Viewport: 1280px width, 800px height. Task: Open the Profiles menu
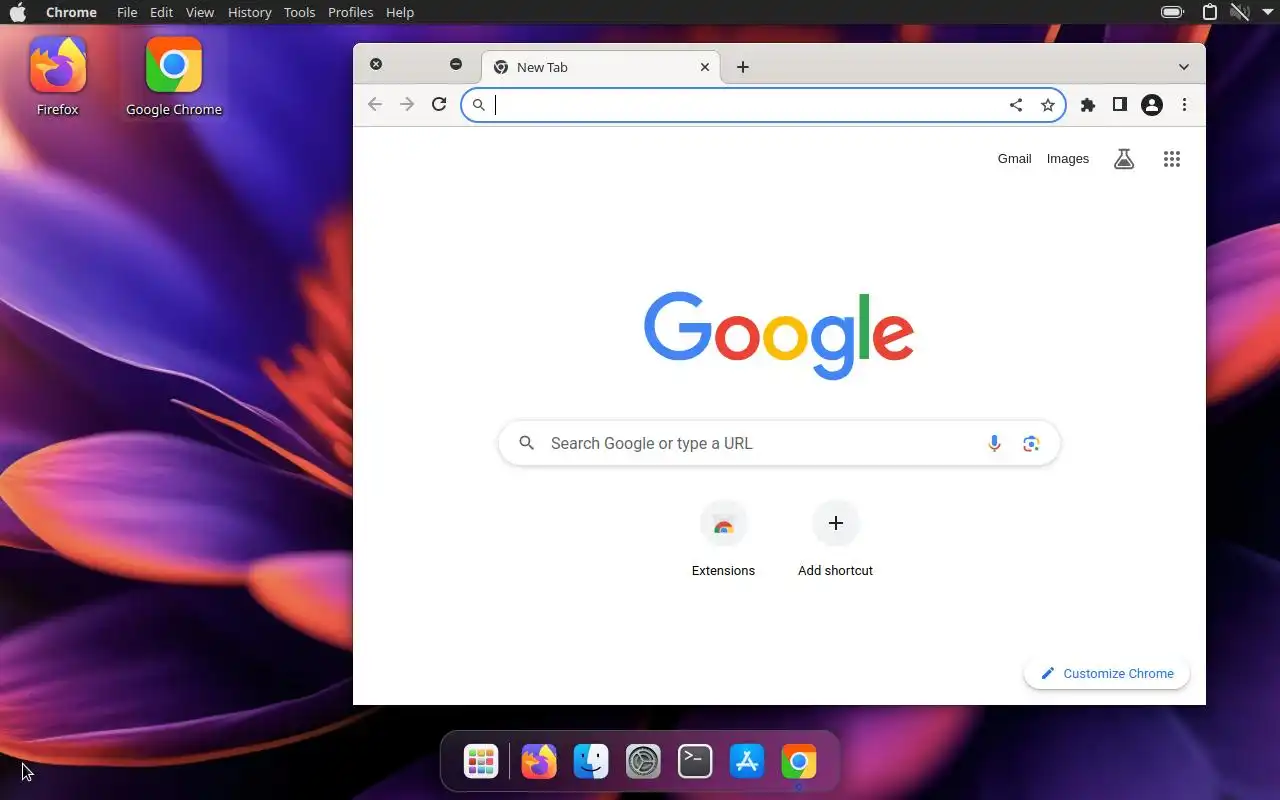(350, 12)
